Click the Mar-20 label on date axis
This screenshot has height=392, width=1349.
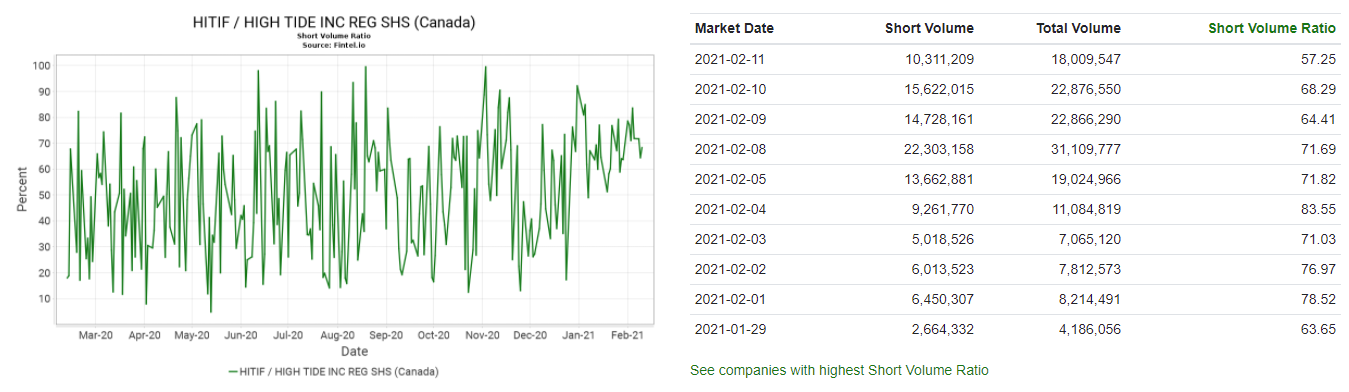pyautogui.click(x=95, y=336)
